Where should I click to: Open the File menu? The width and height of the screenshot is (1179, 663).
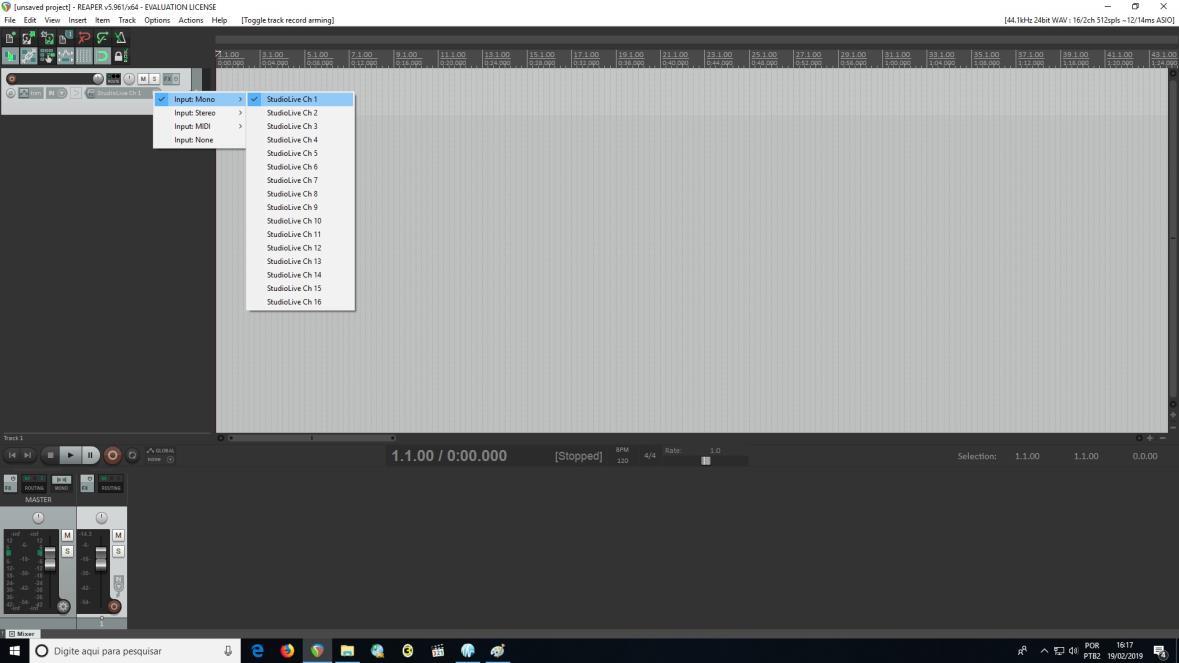pyautogui.click(x=10, y=20)
